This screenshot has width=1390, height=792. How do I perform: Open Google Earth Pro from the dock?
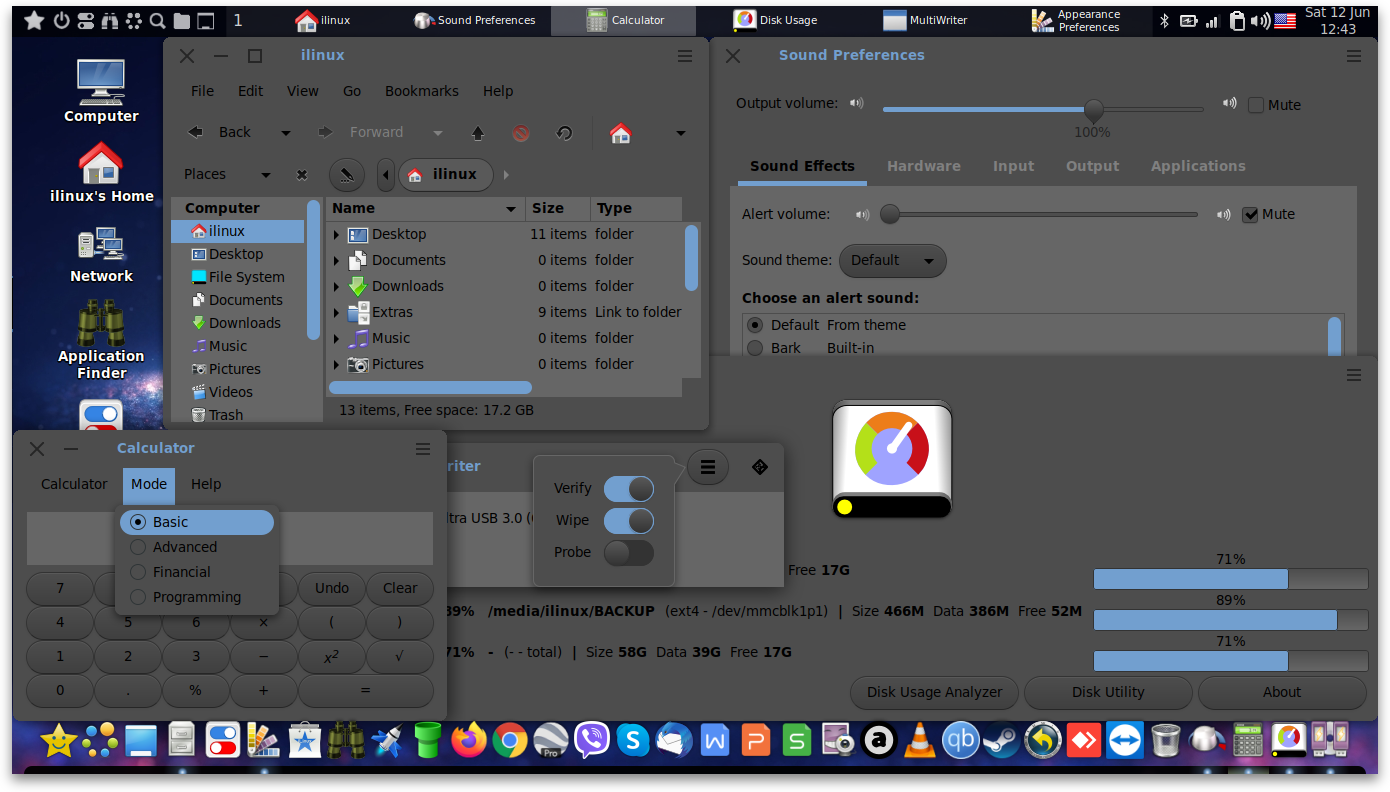pos(551,740)
